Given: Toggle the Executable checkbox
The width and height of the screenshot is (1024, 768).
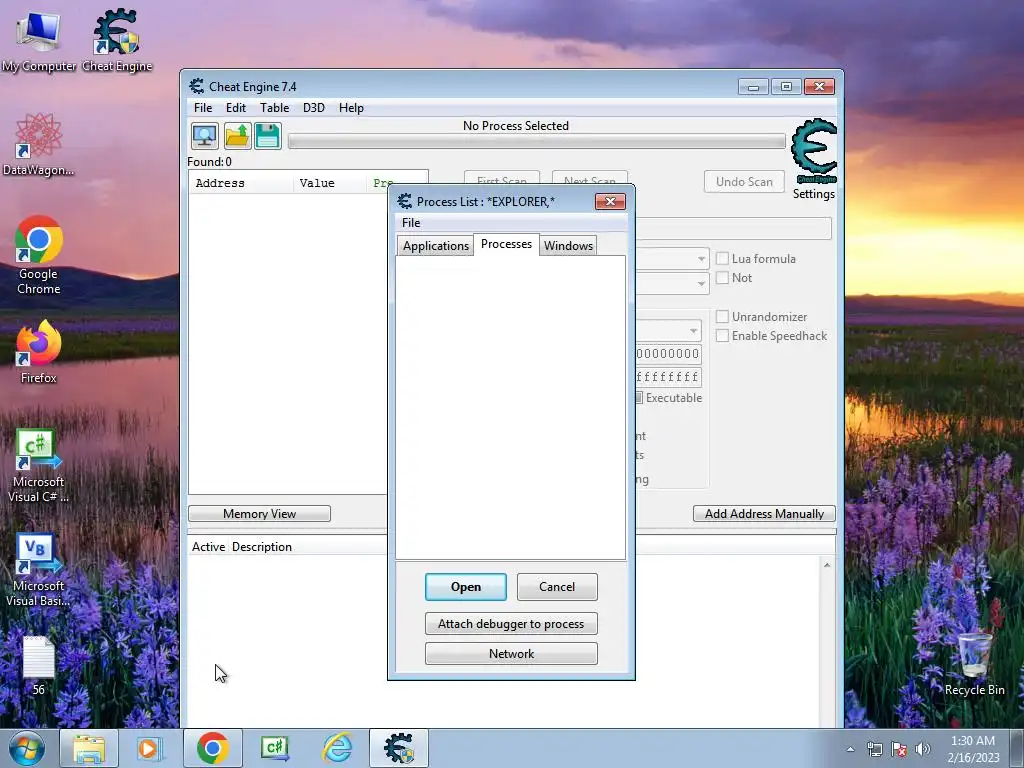Looking at the screenshot, I should click(639, 398).
